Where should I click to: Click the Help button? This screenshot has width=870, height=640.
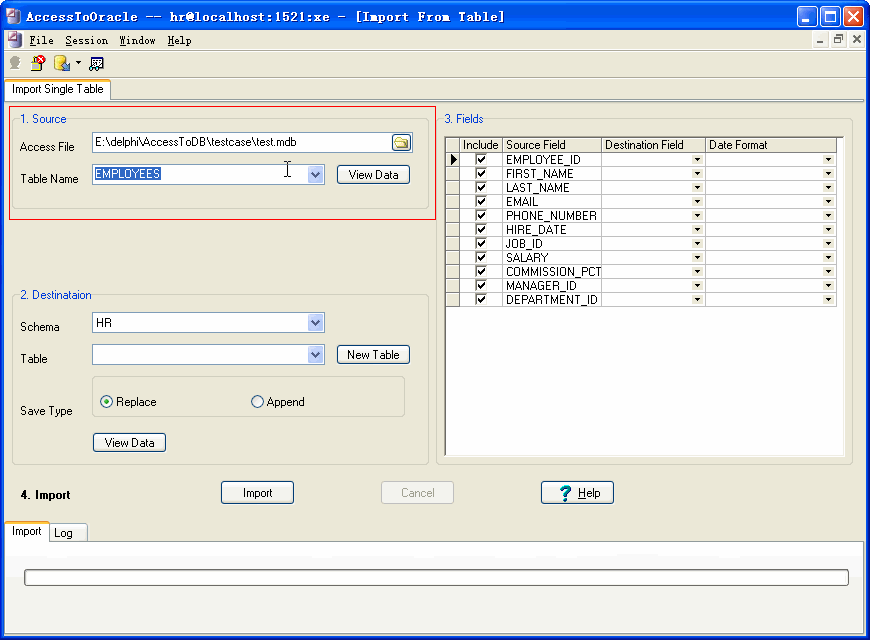577,493
